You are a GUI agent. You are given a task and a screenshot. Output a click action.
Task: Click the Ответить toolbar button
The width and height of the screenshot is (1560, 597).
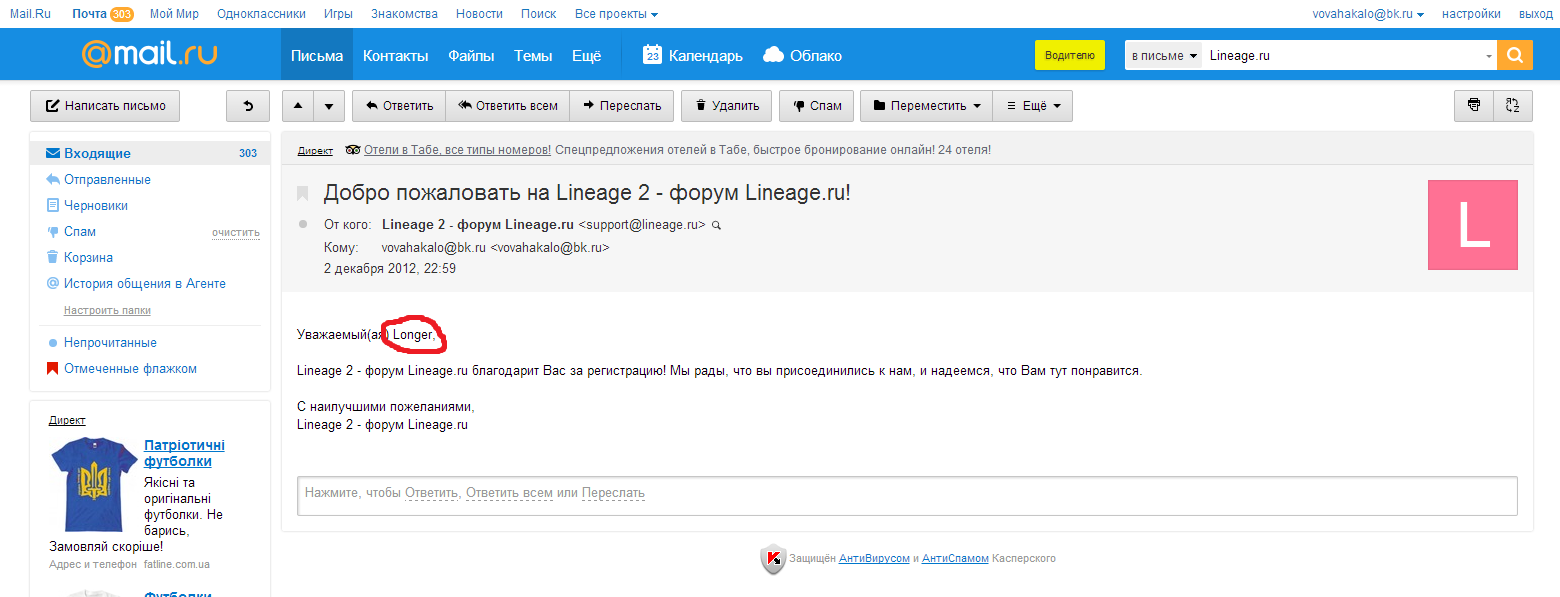[399, 106]
